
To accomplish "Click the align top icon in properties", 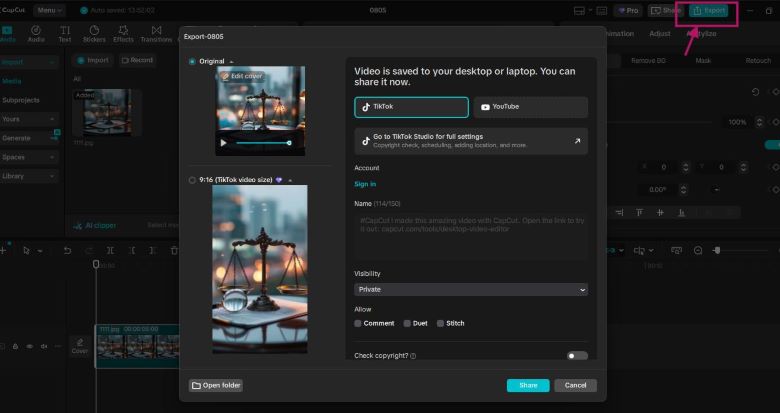I will tap(639, 213).
